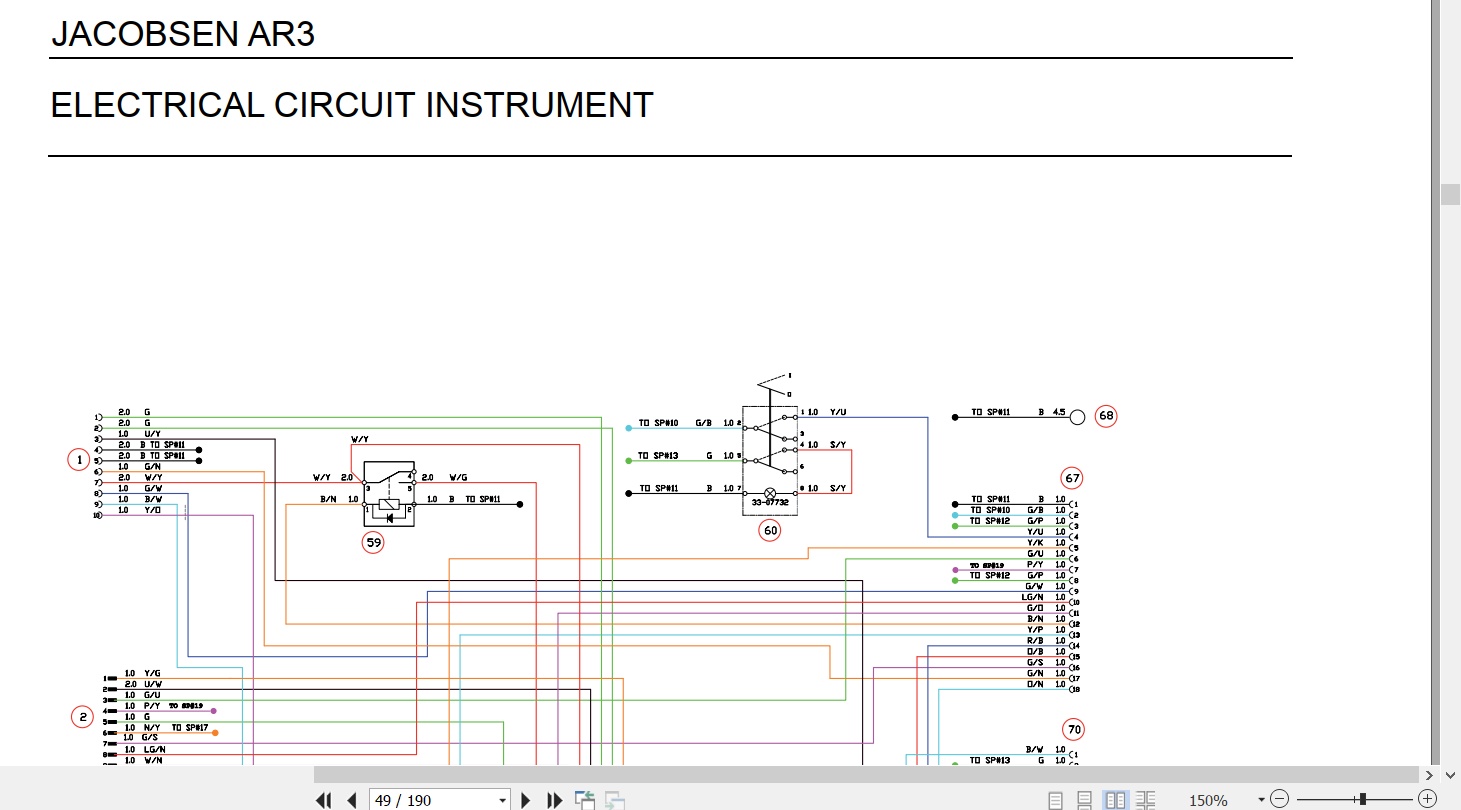The width and height of the screenshot is (1461, 810).
Task: Click the JACOBSEN AR3 heading
Action: pos(183,34)
